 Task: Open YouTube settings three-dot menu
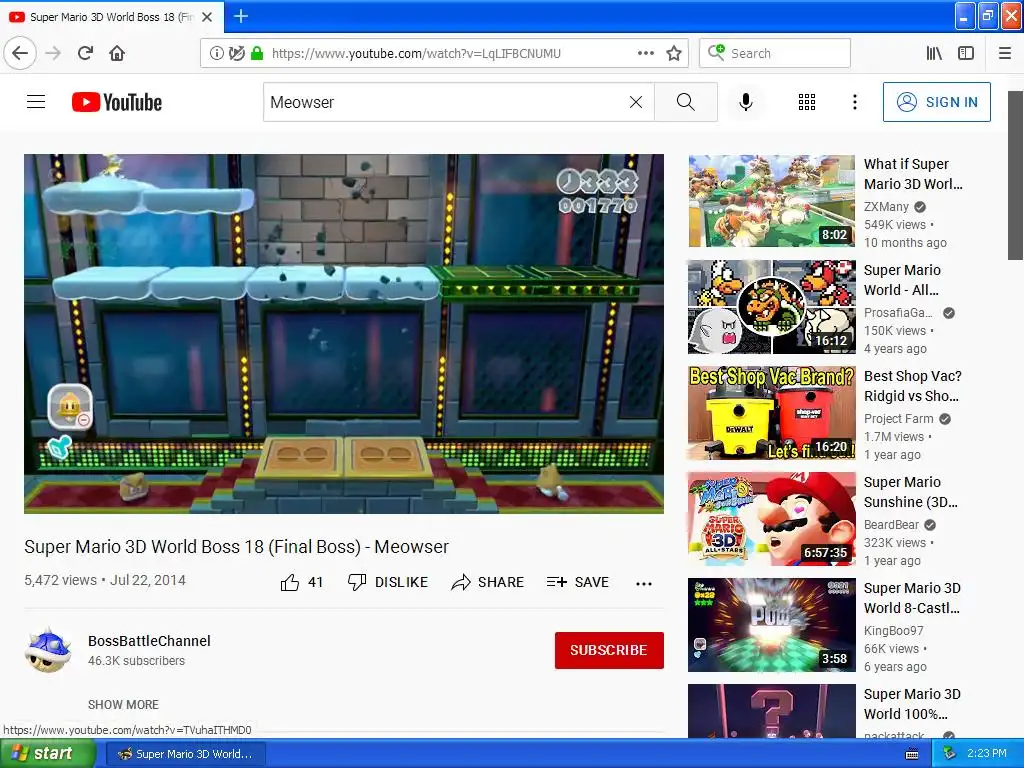point(854,102)
